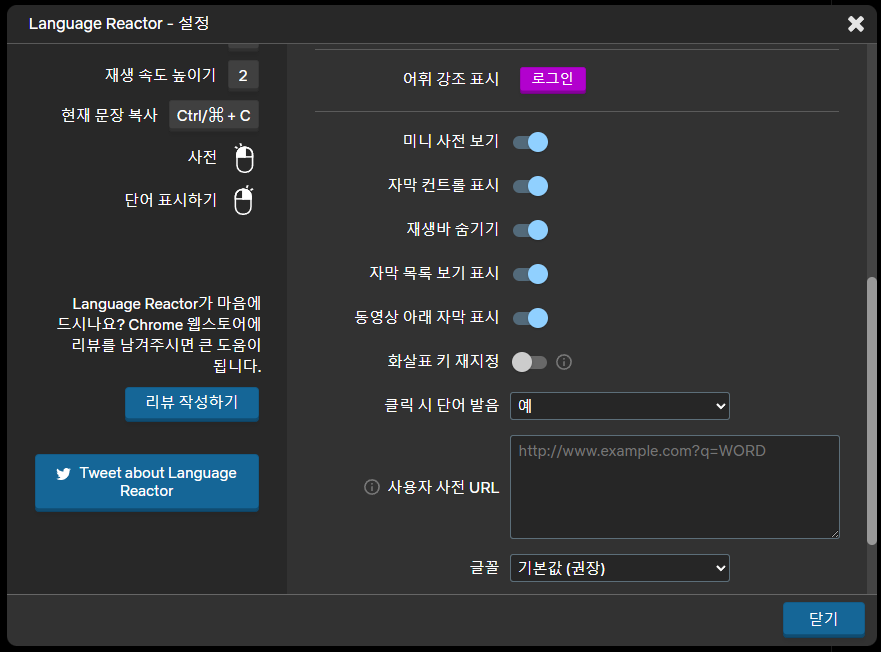881x652 pixels.
Task: Click Tweet about Language Reactor button
Action: click(x=147, y=482)
